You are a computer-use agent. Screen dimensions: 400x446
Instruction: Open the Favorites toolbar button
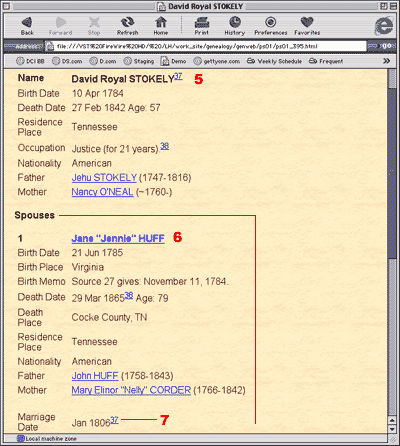pos(307,26)
